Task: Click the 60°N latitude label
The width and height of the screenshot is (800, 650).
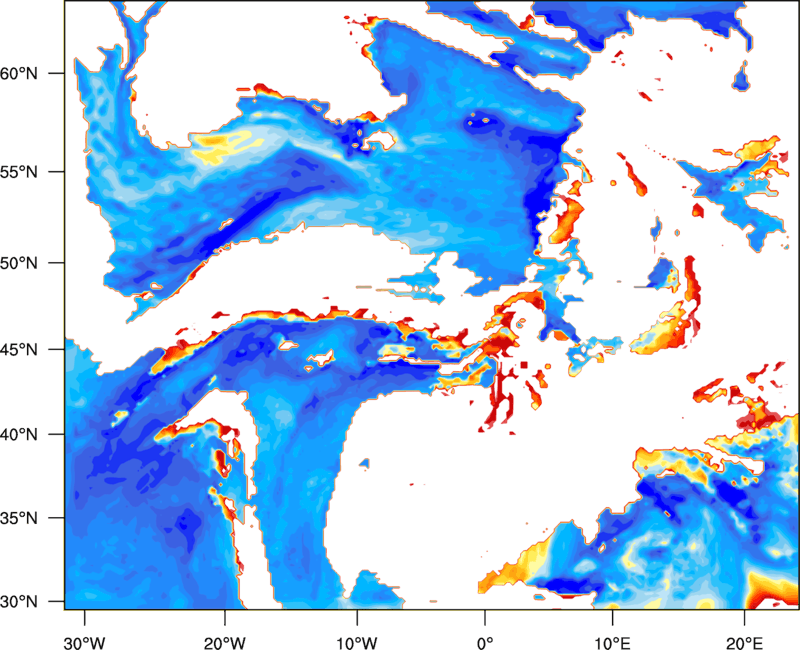Action: pos(19,73)
